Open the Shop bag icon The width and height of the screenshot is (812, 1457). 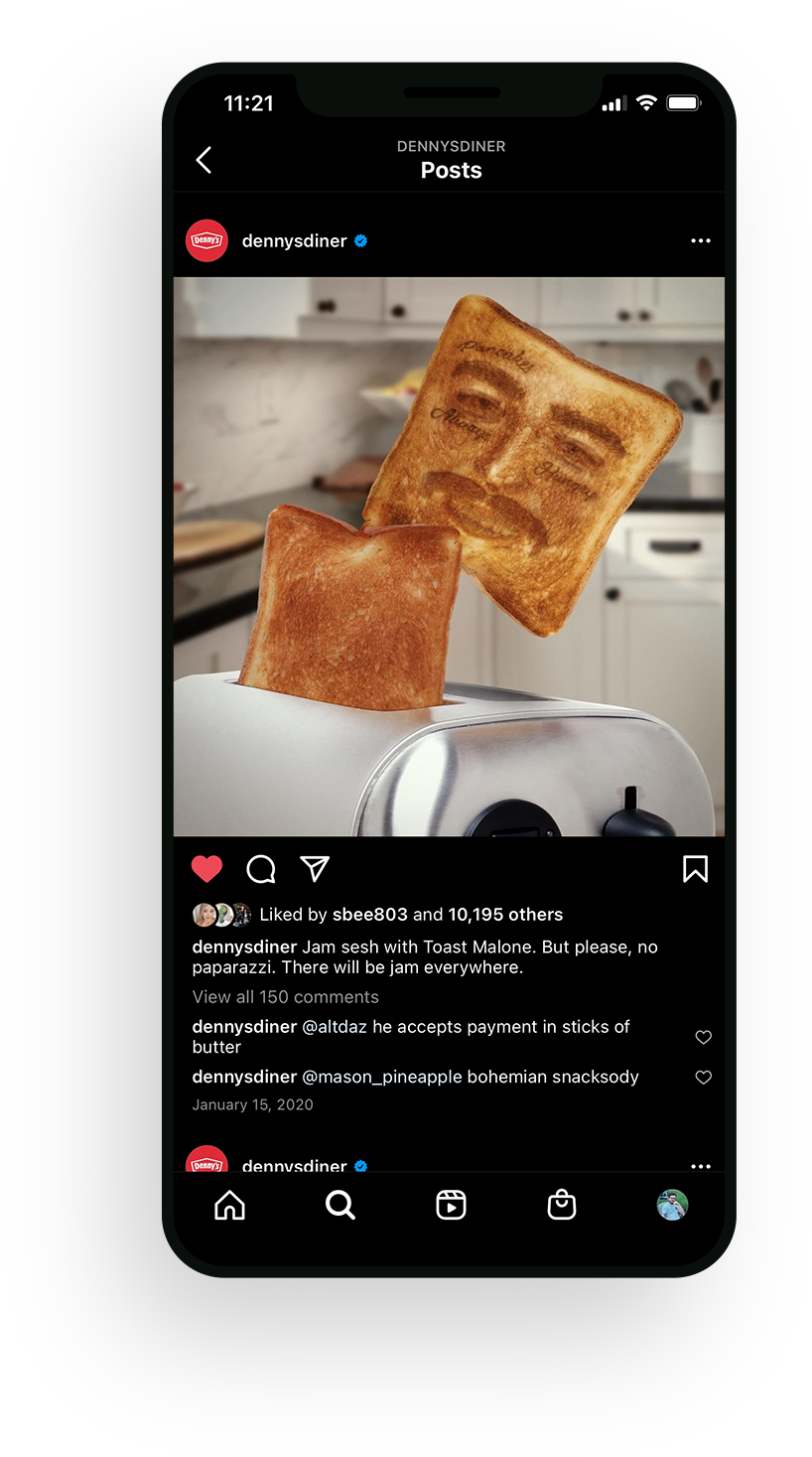(562, 1205)
